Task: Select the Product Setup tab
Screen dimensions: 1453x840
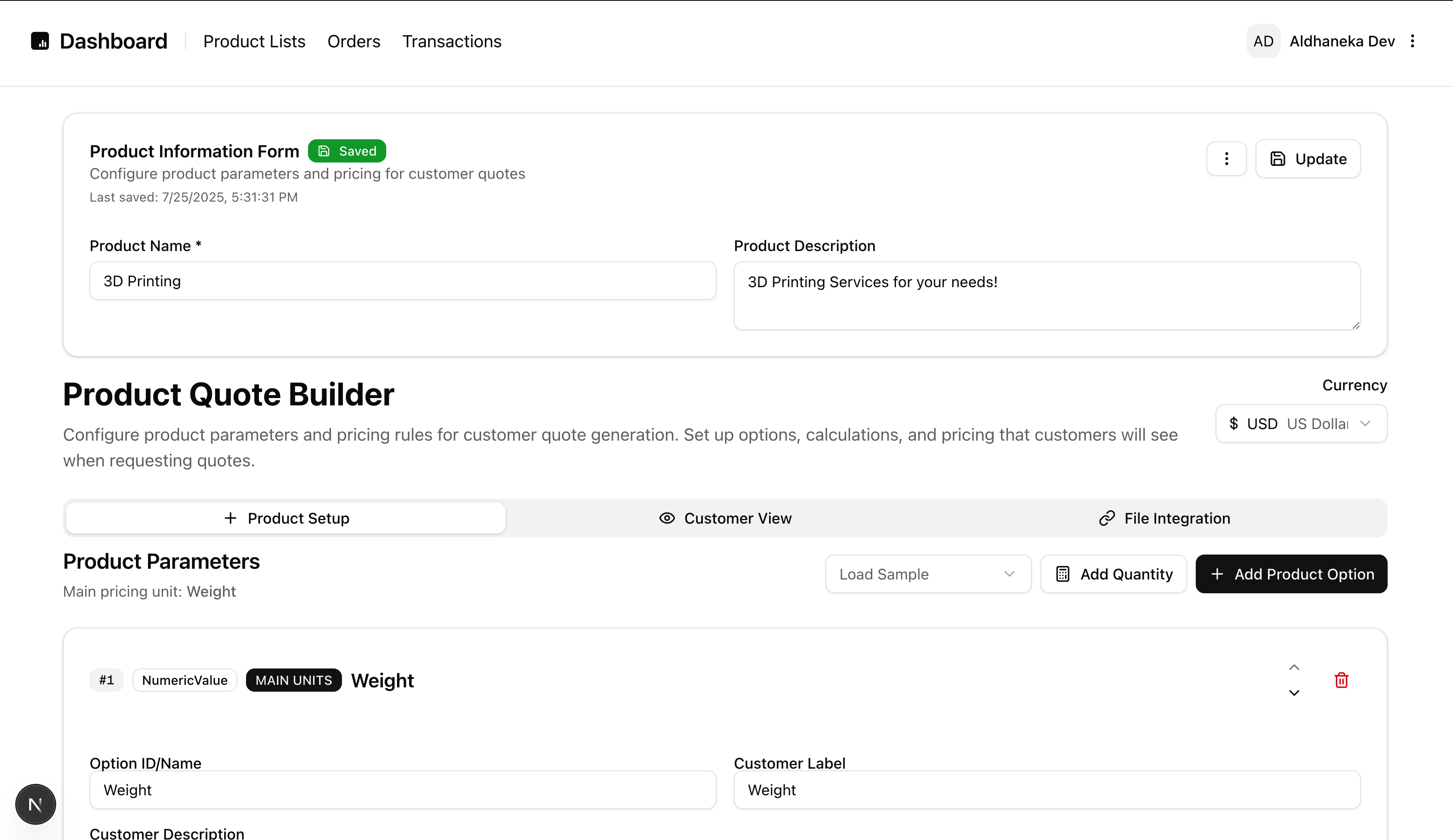Action: pos(286,518)
